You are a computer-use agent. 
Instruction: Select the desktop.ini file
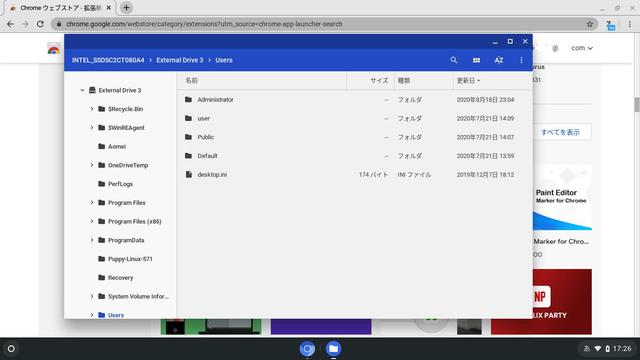click(354, 175)
